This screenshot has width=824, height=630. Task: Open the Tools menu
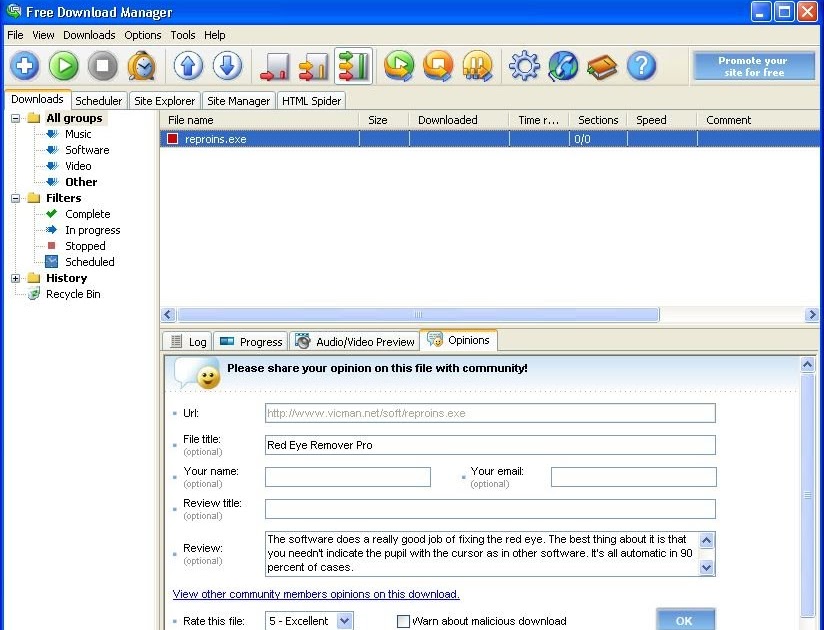[182, 35]
